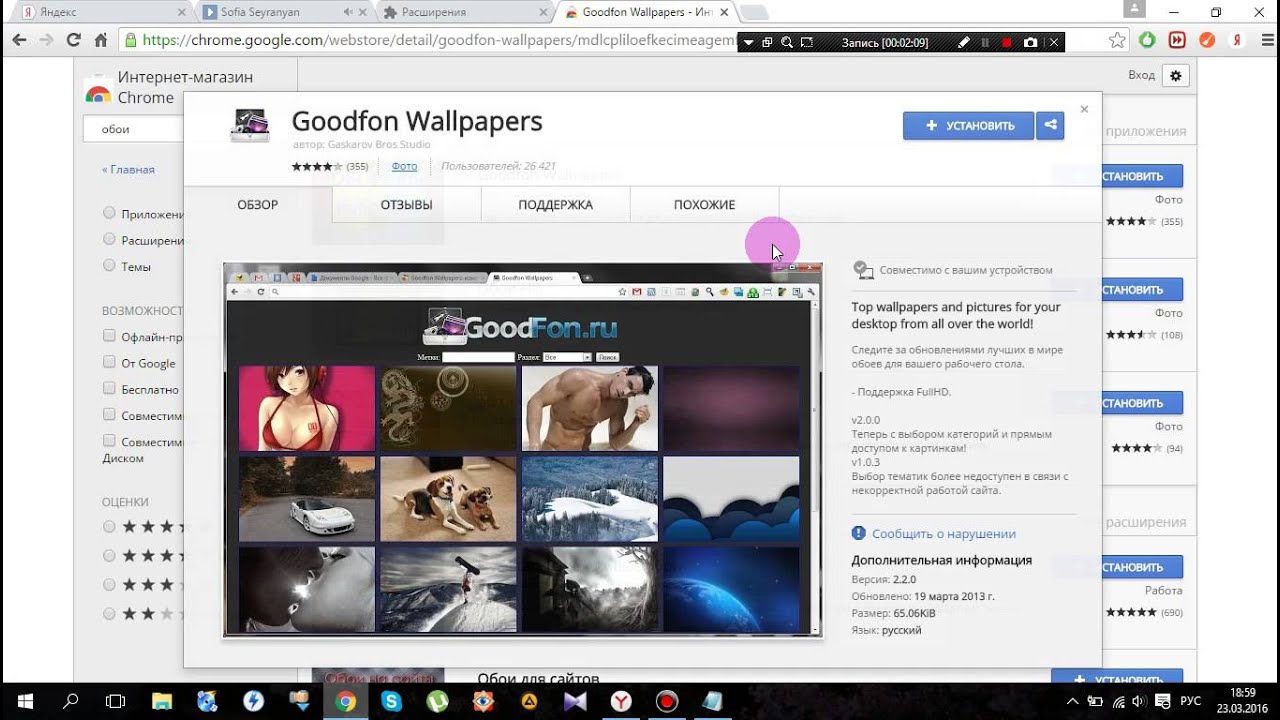The width and height of the screenshot is (1280, 720).
Task: Switch to the Поддержка tab
Action: click(555, 204)
